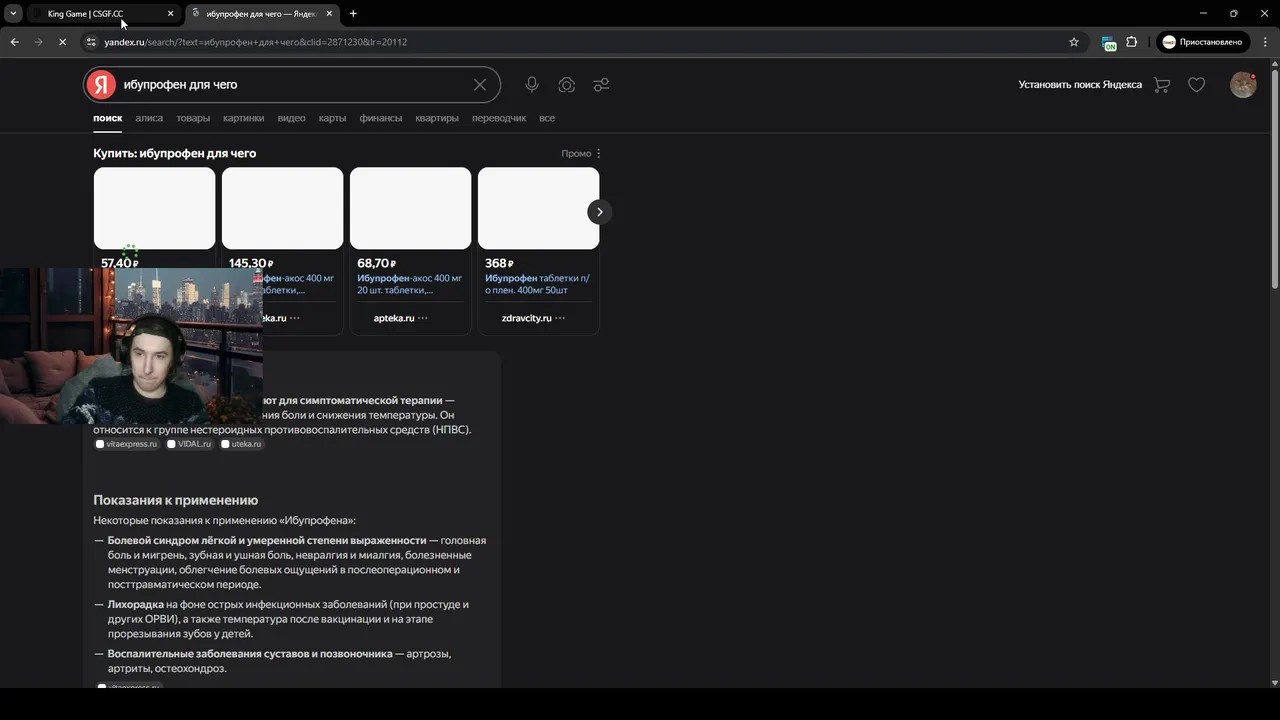Switch to видео tab
The height and width of the screenshot is (720, 1280).
click(291, 118)
